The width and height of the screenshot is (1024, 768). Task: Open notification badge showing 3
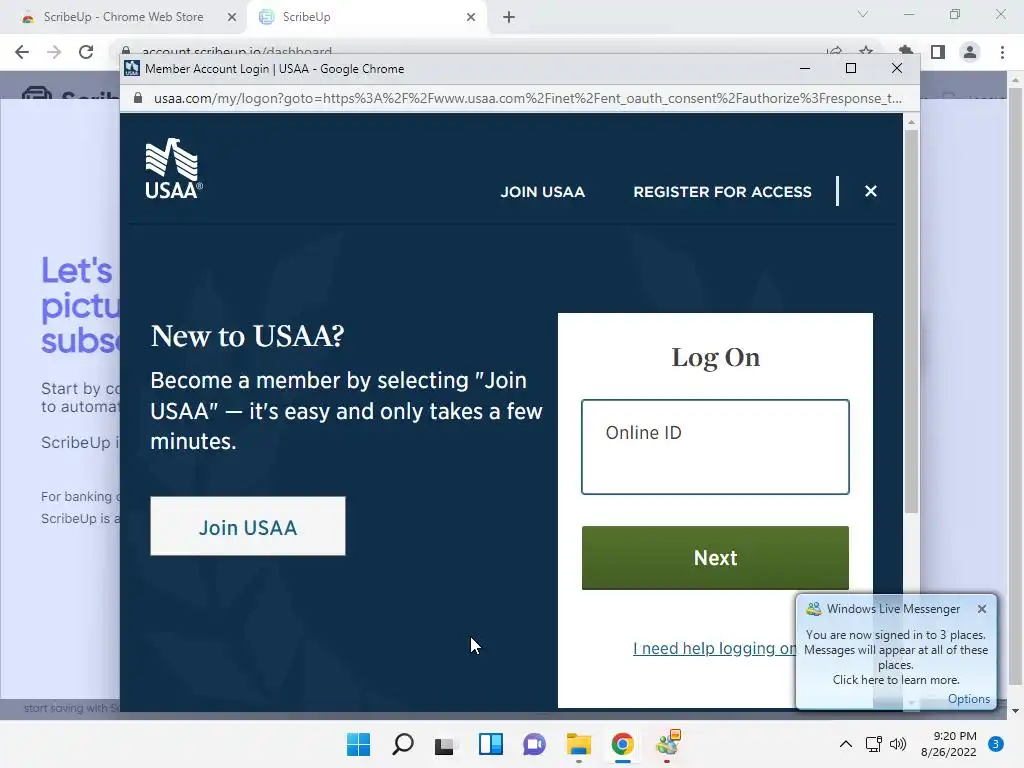point(995,744)
